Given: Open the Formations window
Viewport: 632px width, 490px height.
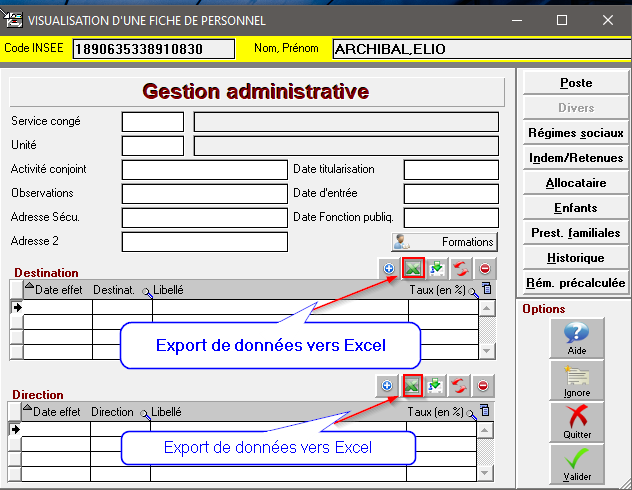Looking at the screenshot, I should click(444, 241).
